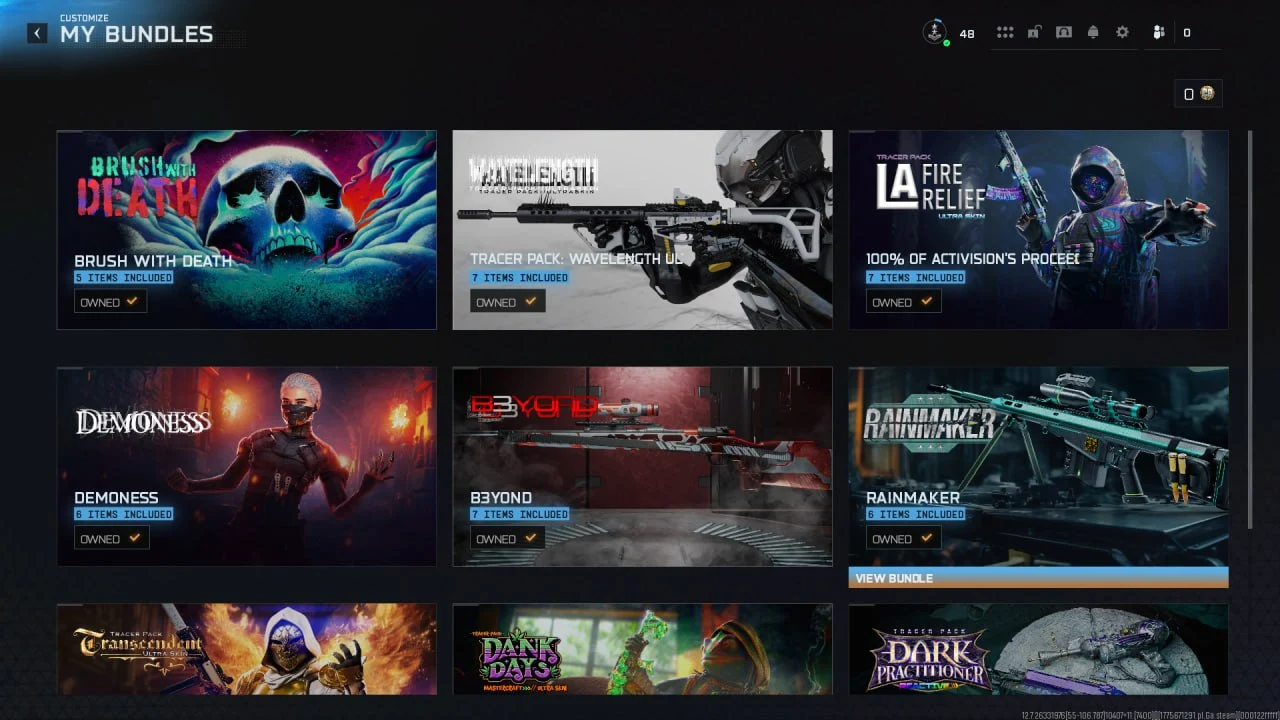This screenshot has height=720, width=1280.
Task: Click the 'TRACER PACK: WAVELENGTH' bundle title
Action: [577, 259]
